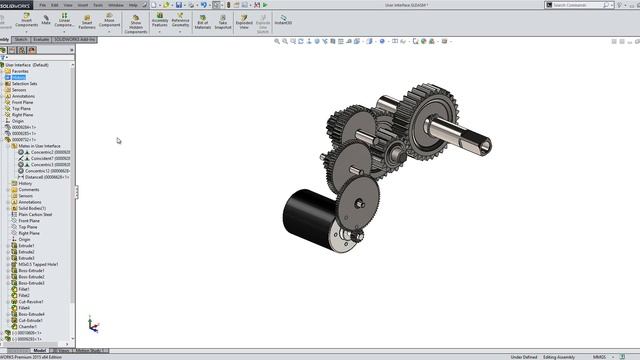This screenshot has width=640, height=360.
Task: Open Assembly Features tool
Action: [160, 20]
